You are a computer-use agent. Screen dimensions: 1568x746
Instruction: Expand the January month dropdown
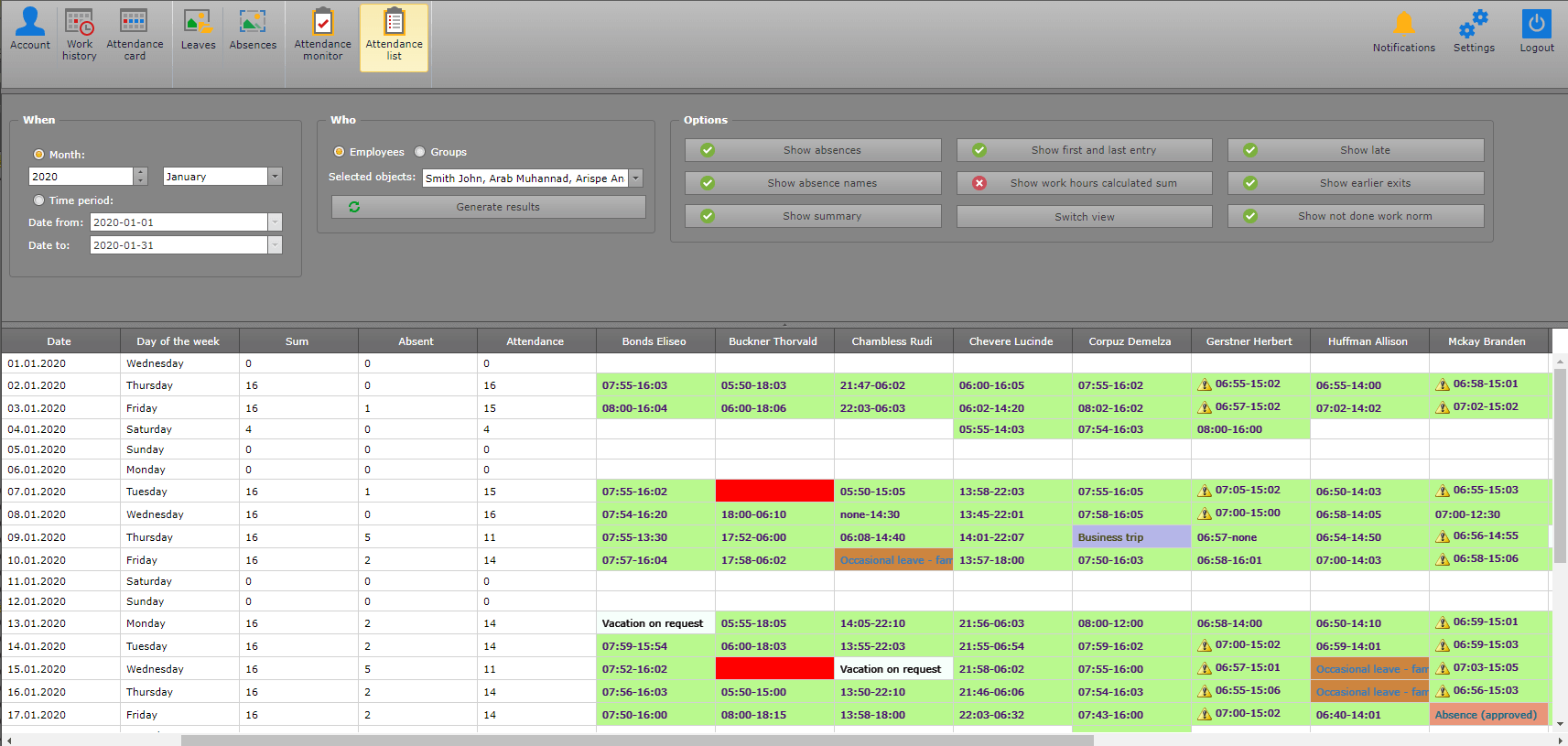point(275,177)
